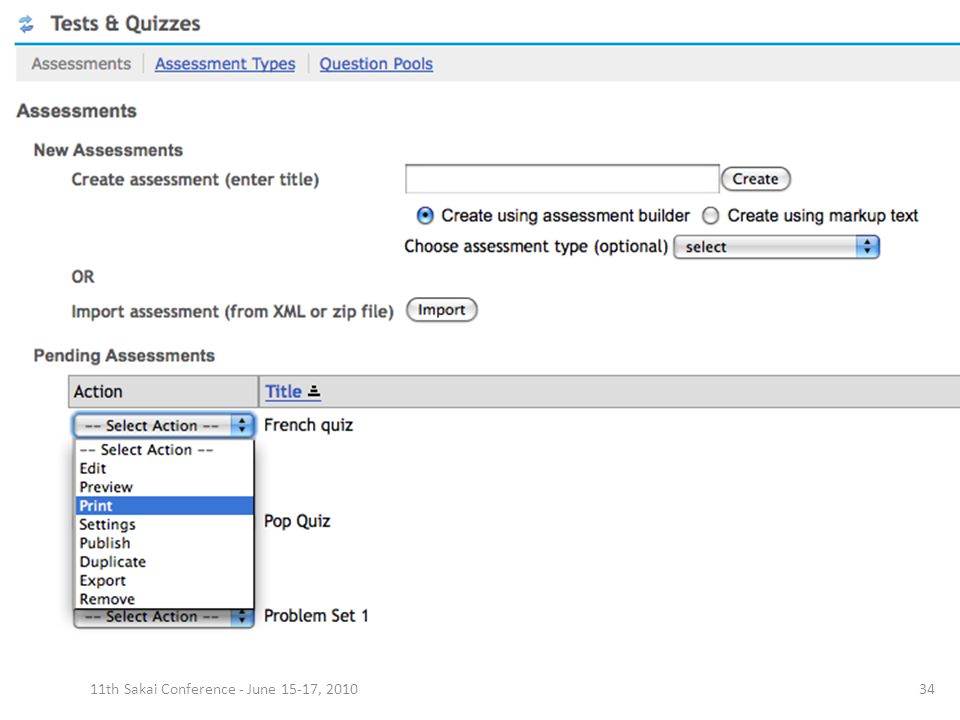Sort pending assessments by Title link
Image resolution: width=960 pixels, height=720 pixels.
coord(283,391)
